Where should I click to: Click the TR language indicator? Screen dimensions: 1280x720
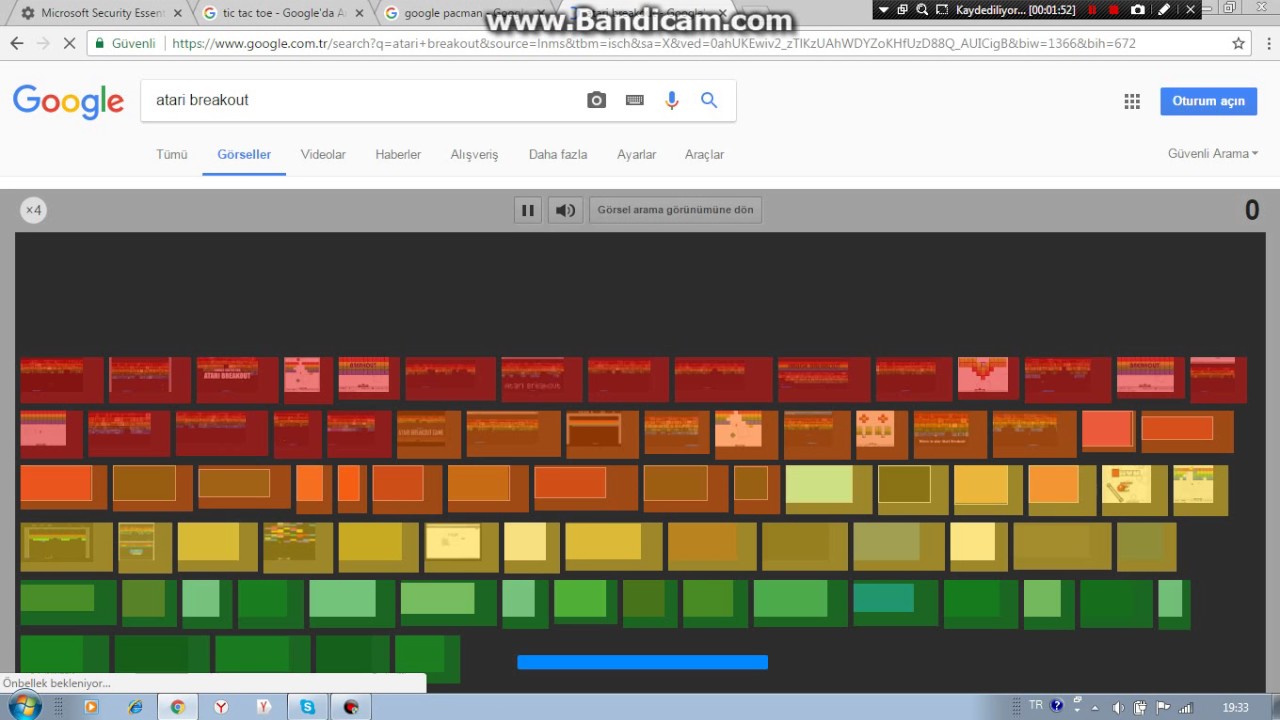click(x=1035, y=705)
